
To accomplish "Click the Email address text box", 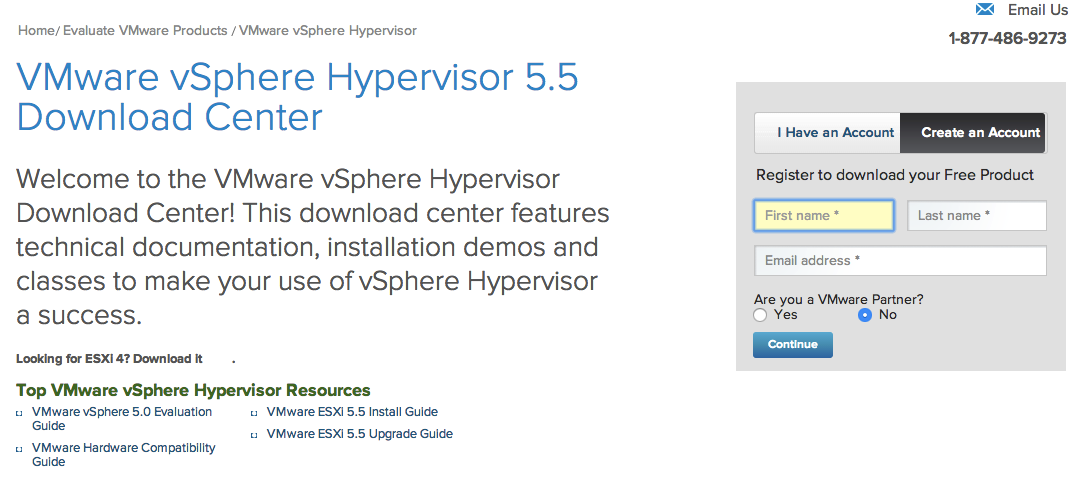I will click(x=900, y=261).
